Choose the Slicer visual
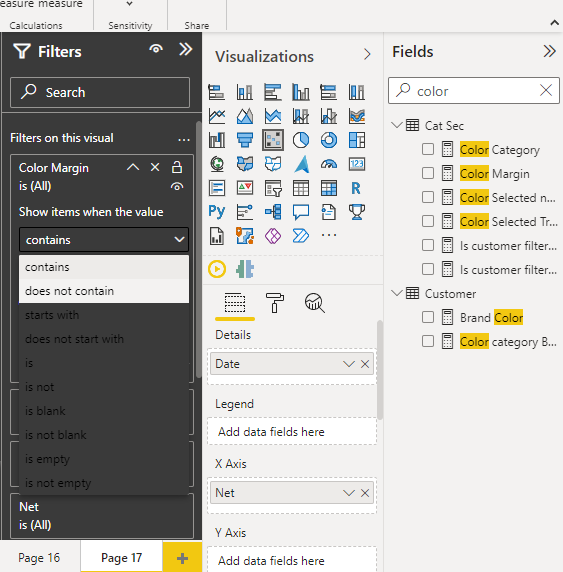 click(x=273, y=188)
